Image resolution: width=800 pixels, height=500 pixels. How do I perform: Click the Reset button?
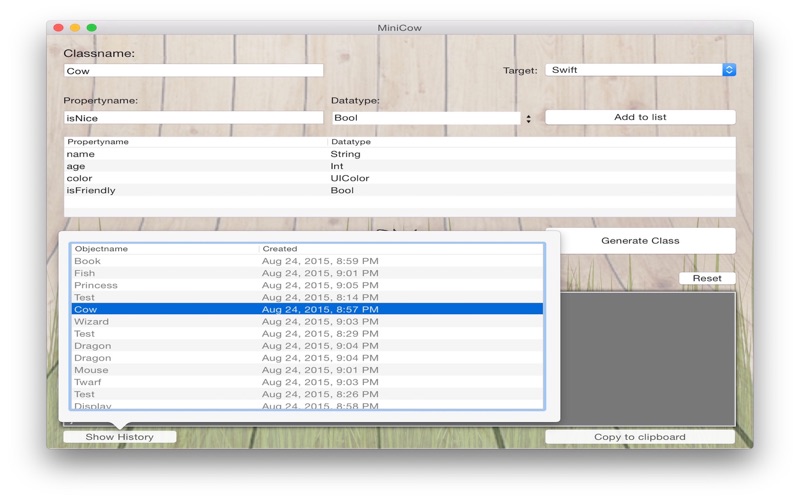(707, 278)
